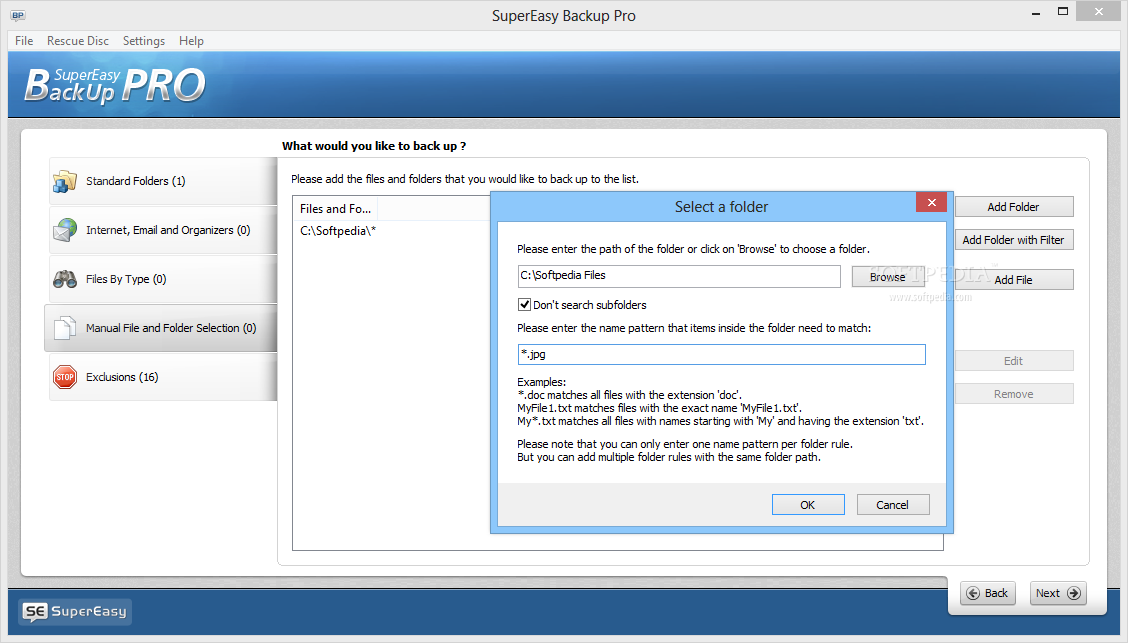Viewport: 1128px width, 643px height.
Task: Proceed with the Next button
Action: click(1058, 593)
